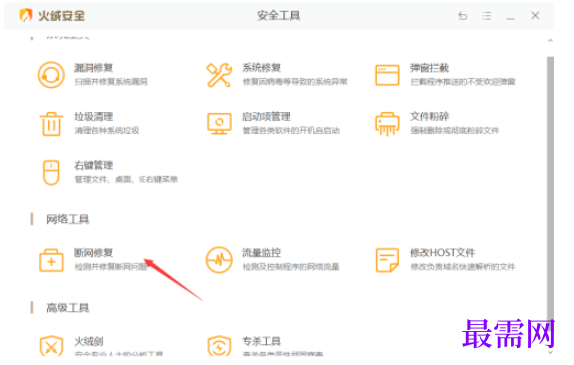Open the 火绒剑 shield icon
The width and height of the screenshot is (574, 365).
[51, 346]
